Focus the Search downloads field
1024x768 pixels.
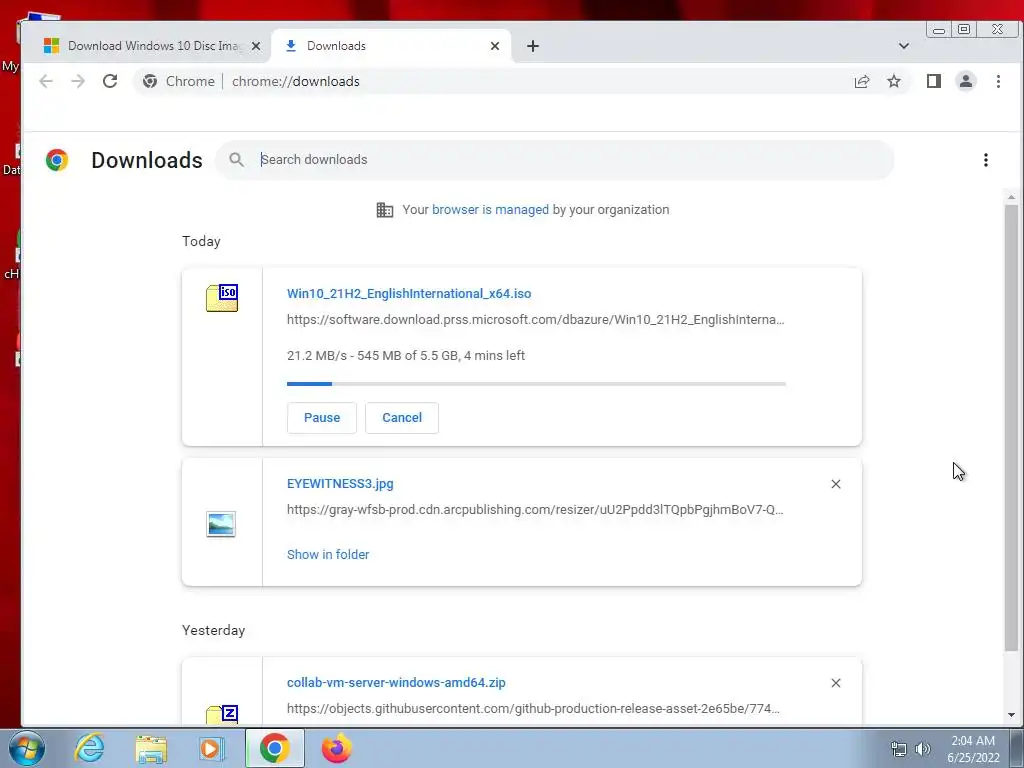(555, 159)
